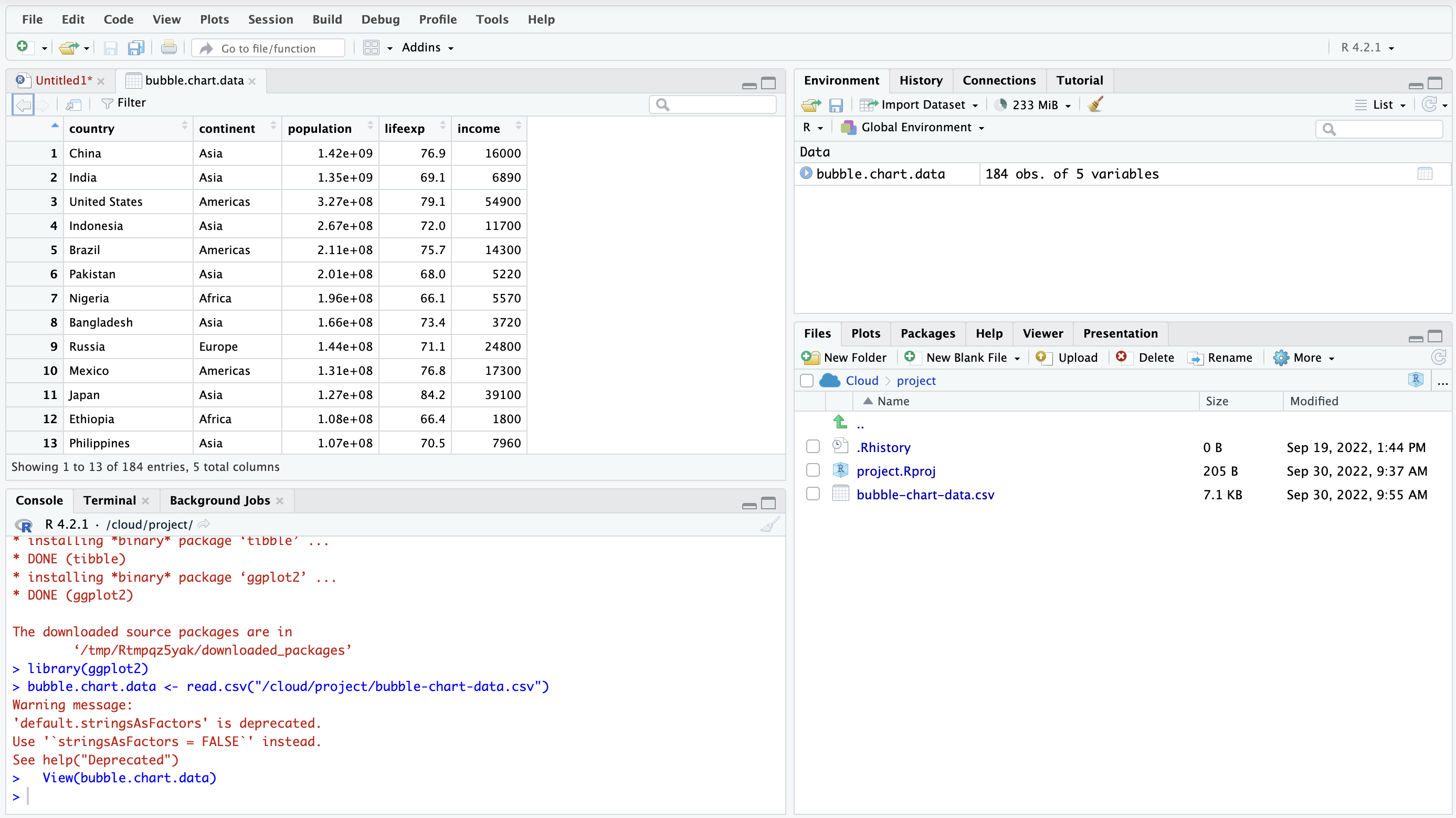View bubble.chart.data with the grid icon

pyautogui.click(x=1426, y=174)
